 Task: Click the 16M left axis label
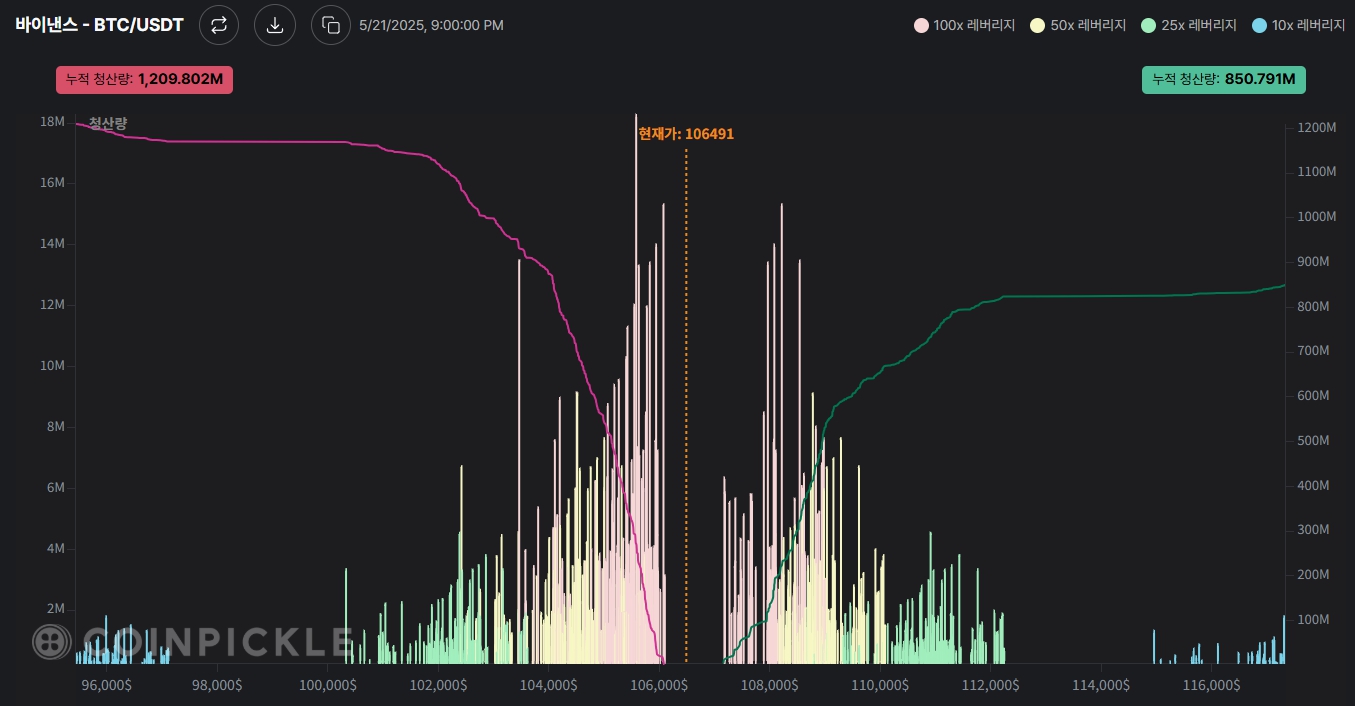coord(52,183)
